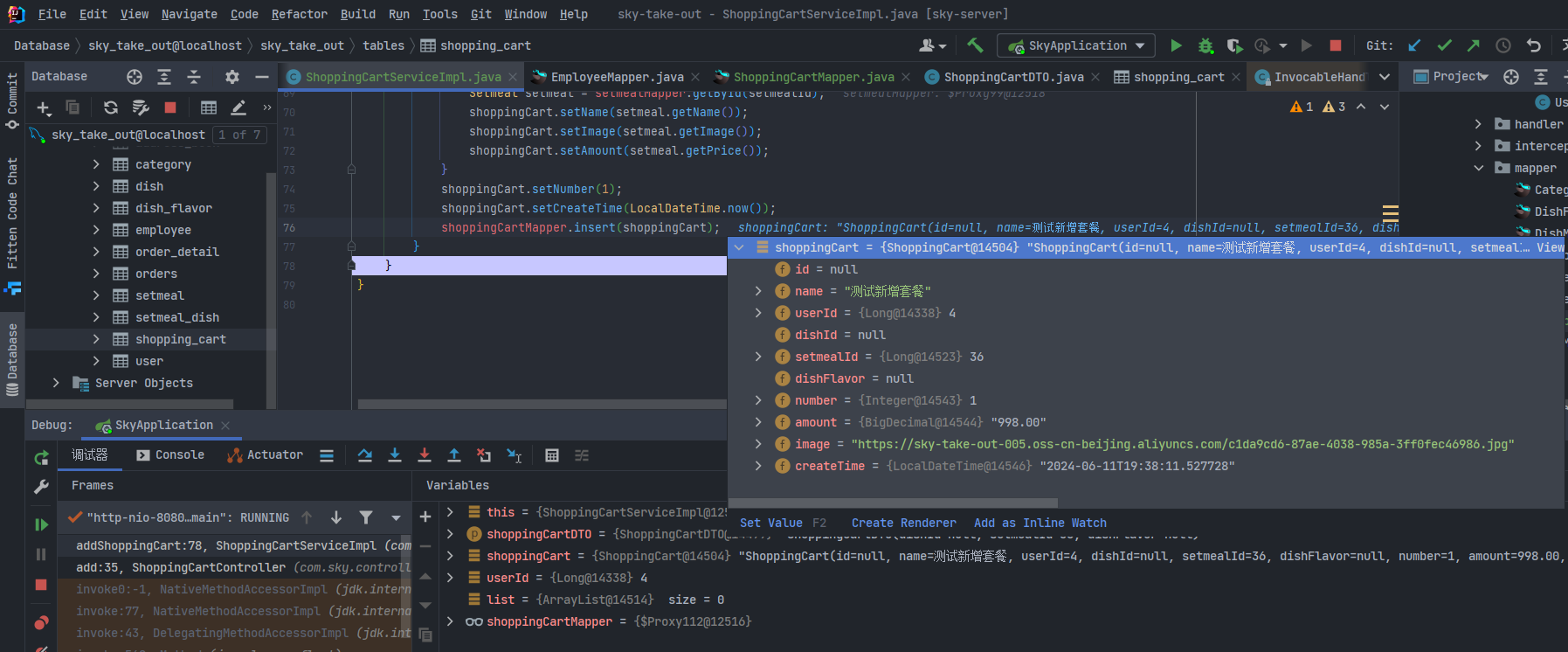
Task: Expand the createTime field in popup
Action: (758, 466)
